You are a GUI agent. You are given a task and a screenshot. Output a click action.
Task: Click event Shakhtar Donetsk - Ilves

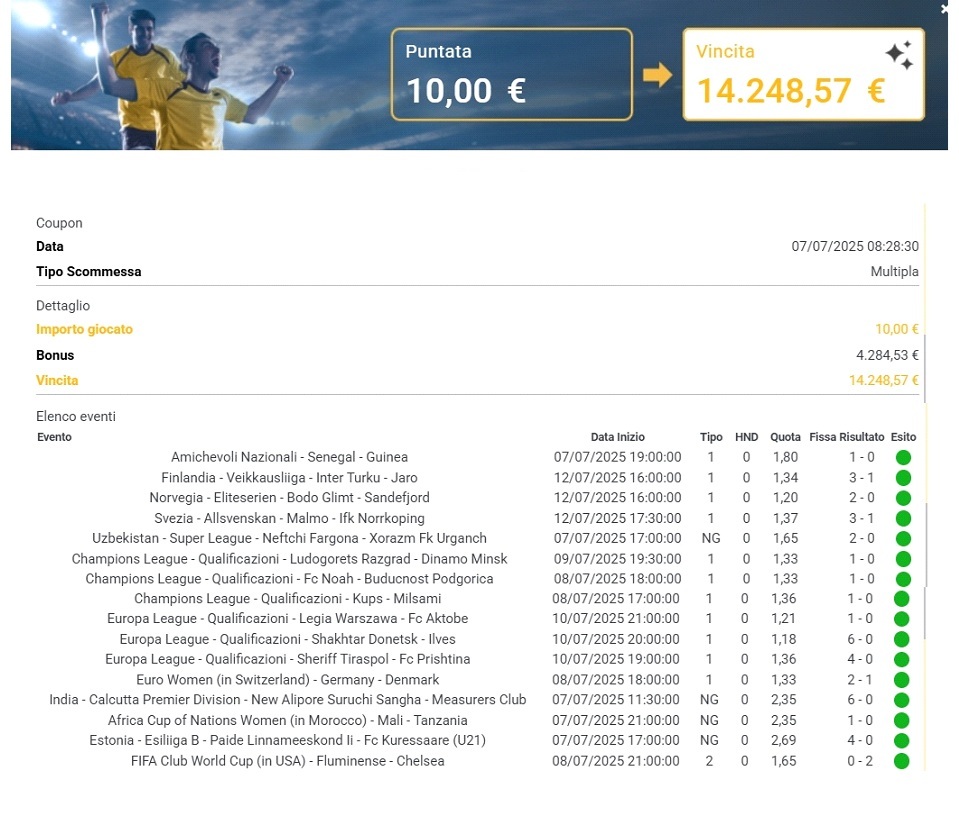[x=287, y=640]
